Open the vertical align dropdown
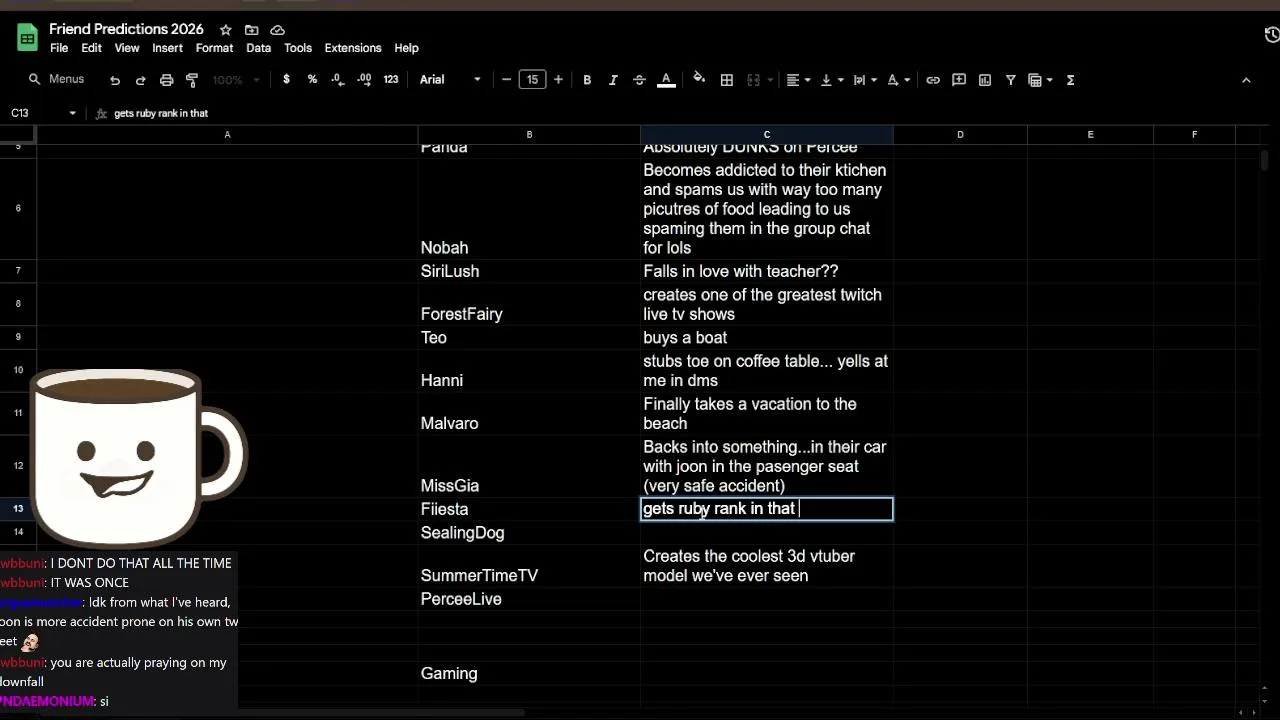Viewport: 1280px width, 720px height. [x=832, y=80]
